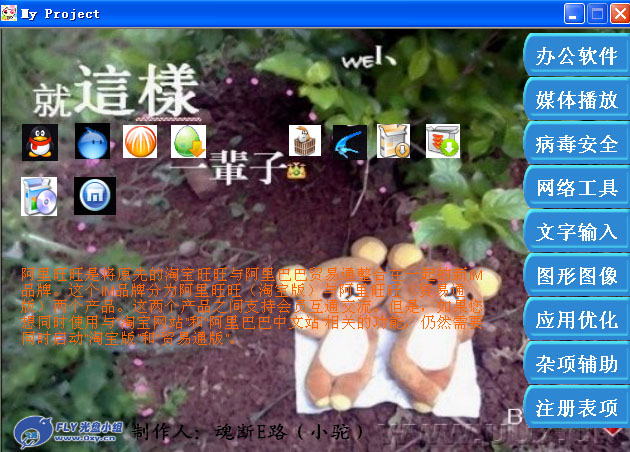630x452 pixels.
Task: Open the blue swift bird icon
Action: pos(350,143)
